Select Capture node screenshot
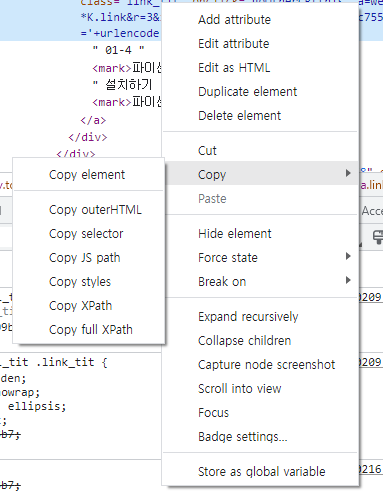The image size is (383, 495). [x=260, y=365]
